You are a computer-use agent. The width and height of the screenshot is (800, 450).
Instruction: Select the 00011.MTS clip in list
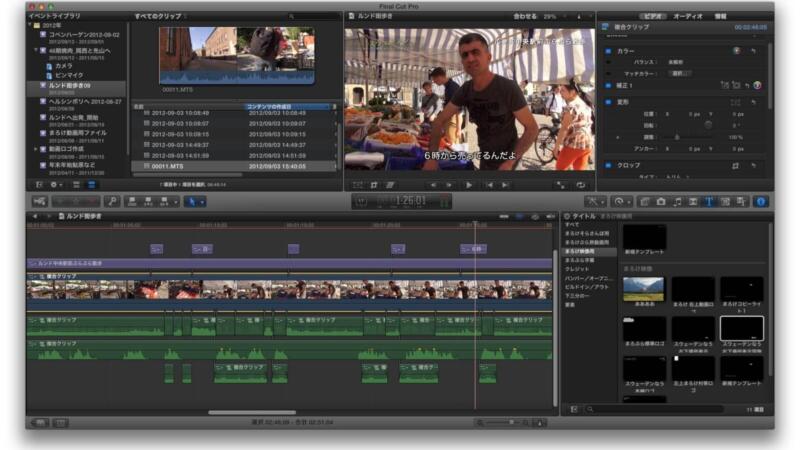[x=168, y=166]
